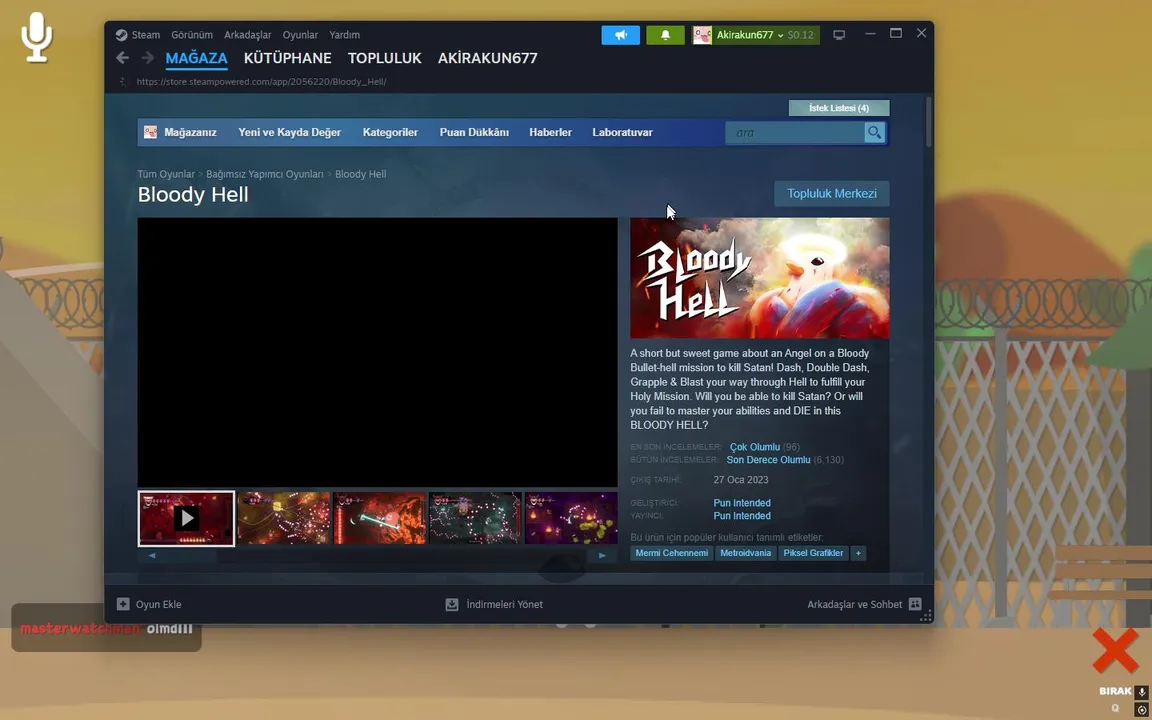Click the Piksel Grafikler tag
This screenshot has width=1152, height=720.
(x=813, y=553)
